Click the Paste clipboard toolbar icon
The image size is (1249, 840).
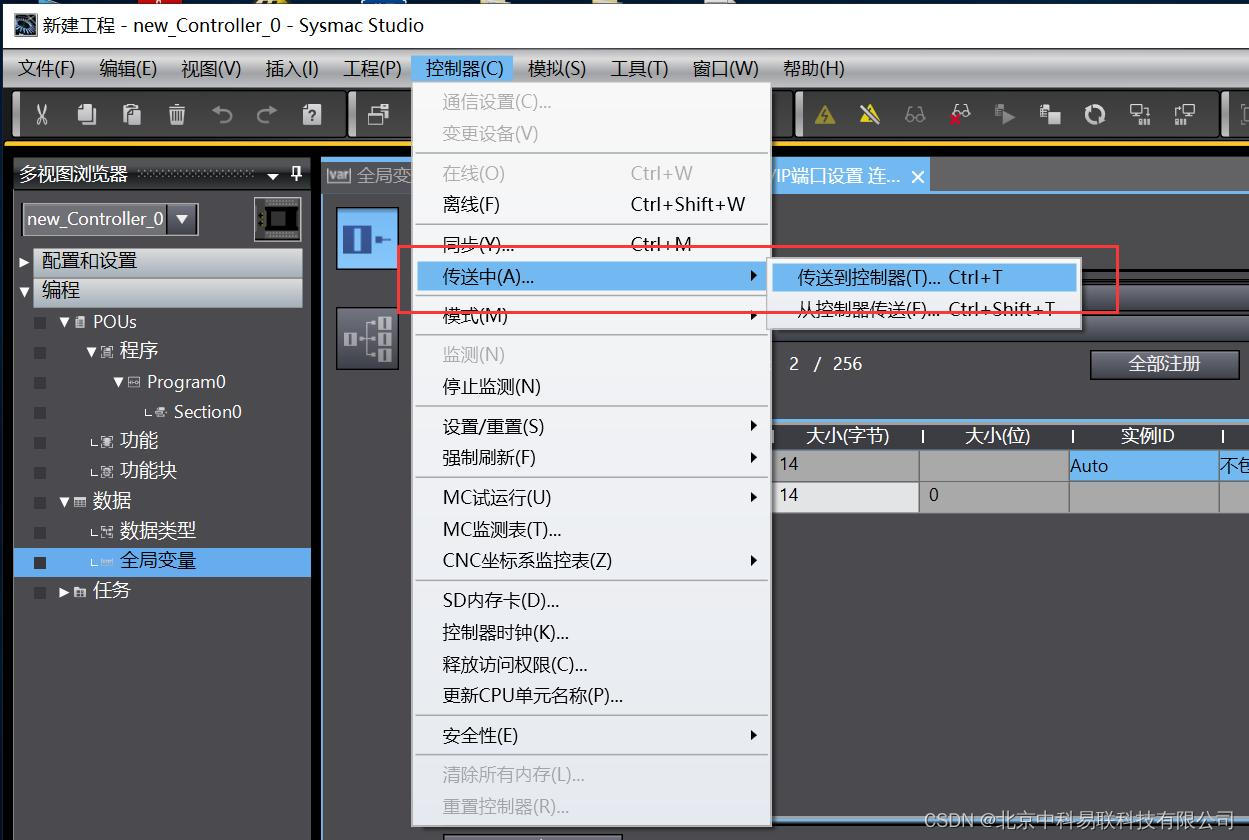click(131, 115)
